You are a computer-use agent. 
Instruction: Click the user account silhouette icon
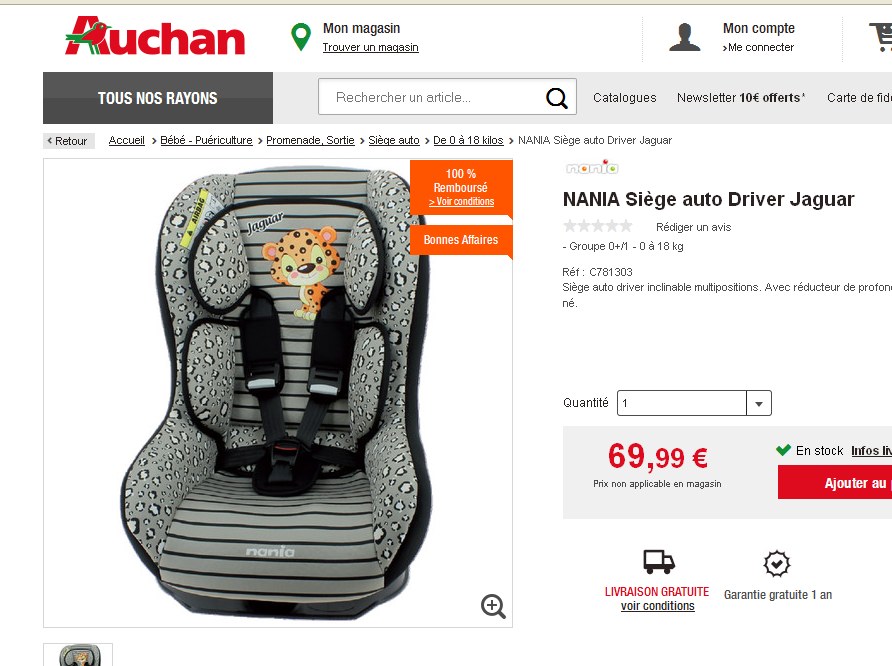click(x=684, y=38)
